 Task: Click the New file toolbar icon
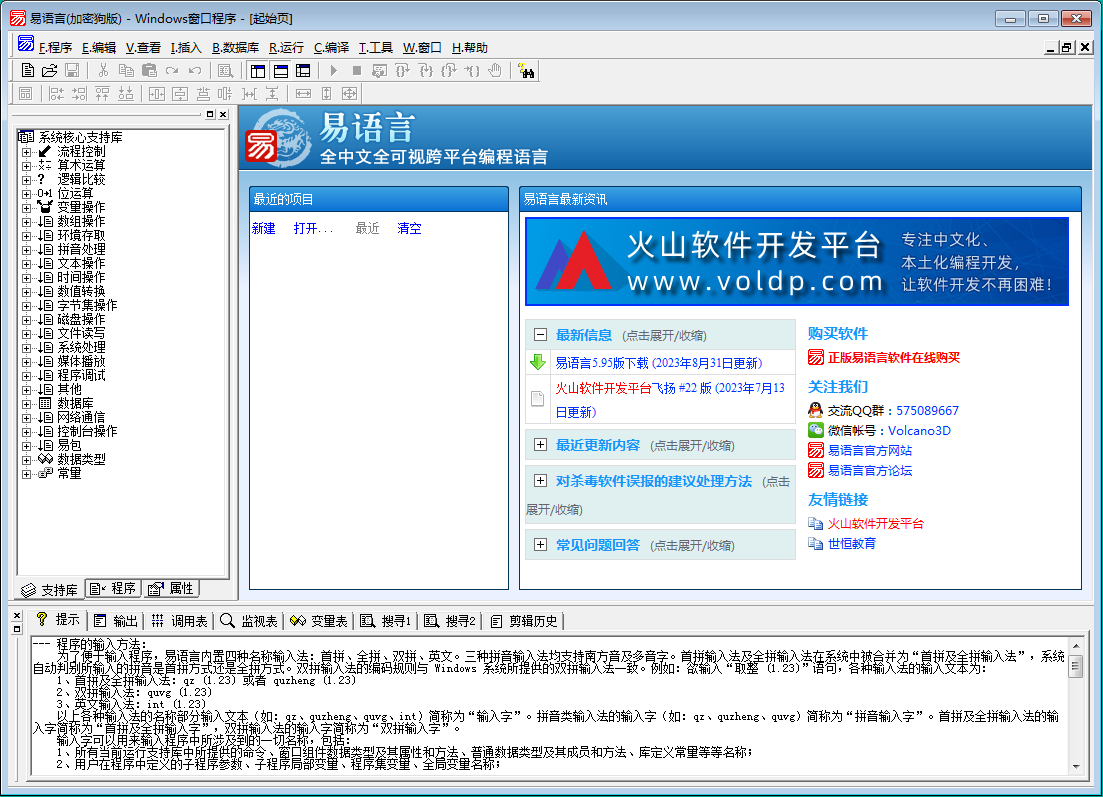click(x=28, y=70)
